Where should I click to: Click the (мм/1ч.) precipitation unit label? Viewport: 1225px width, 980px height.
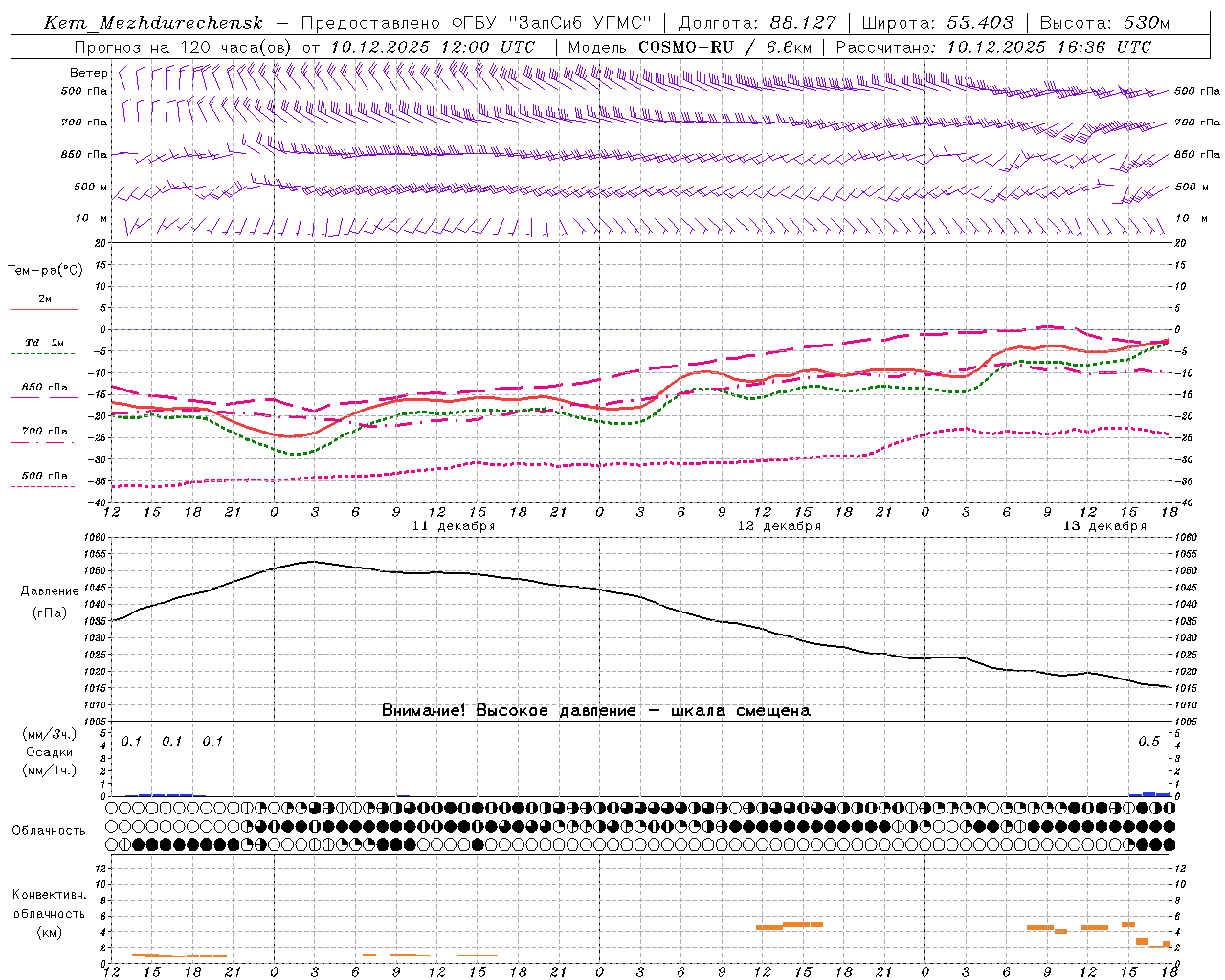(x=50, y=770)
